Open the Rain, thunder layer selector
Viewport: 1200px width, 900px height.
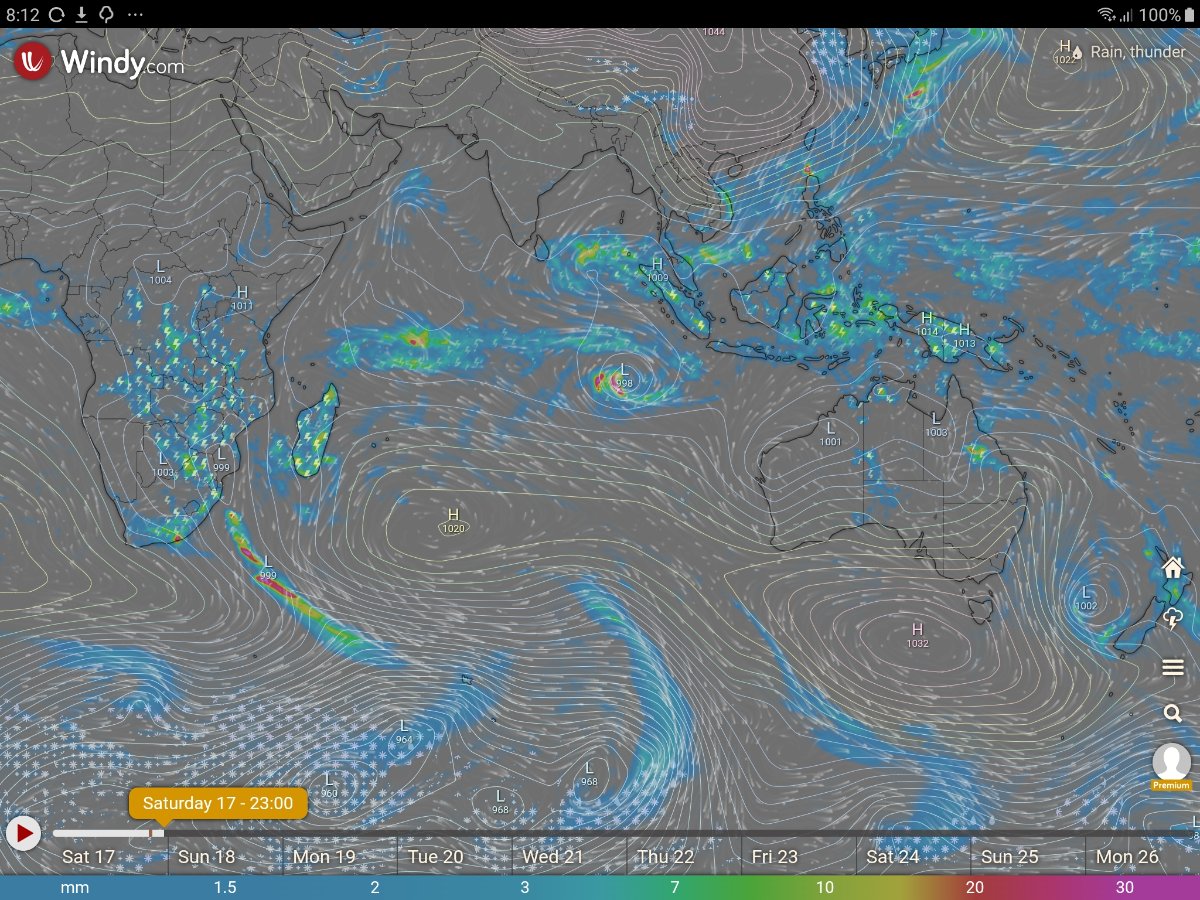click(1128, 52)
